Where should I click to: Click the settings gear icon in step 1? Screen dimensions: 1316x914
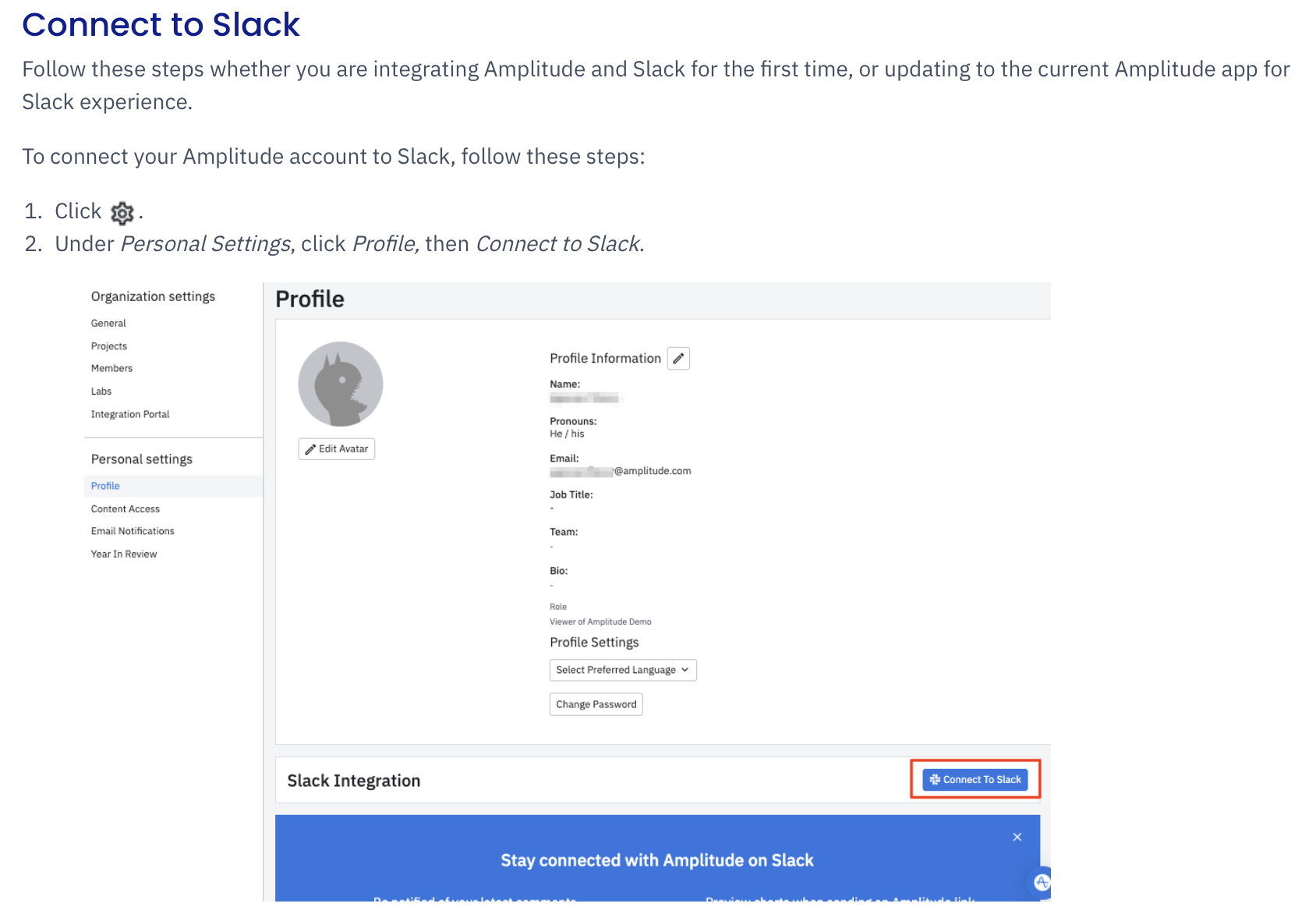122,212
